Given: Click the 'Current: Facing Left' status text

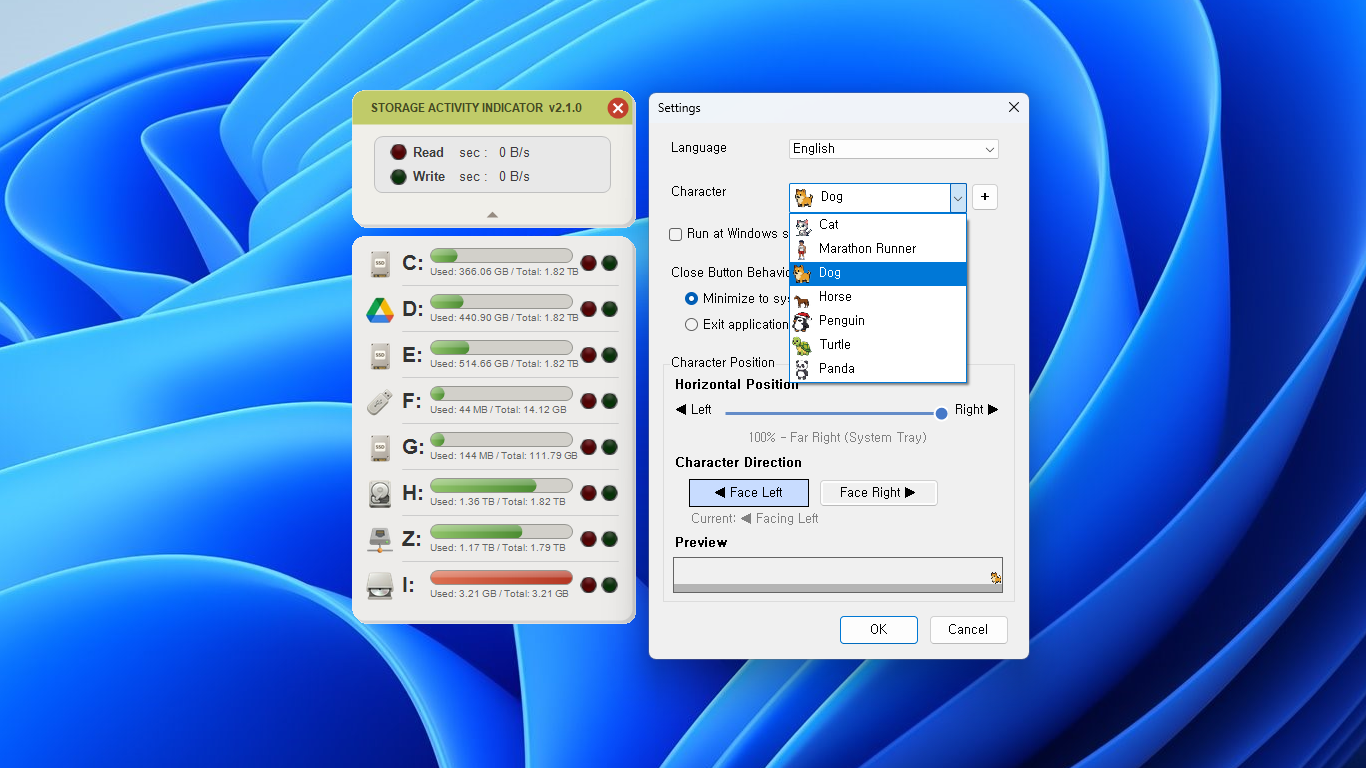Looking at the screenshot, I should 755,518.
